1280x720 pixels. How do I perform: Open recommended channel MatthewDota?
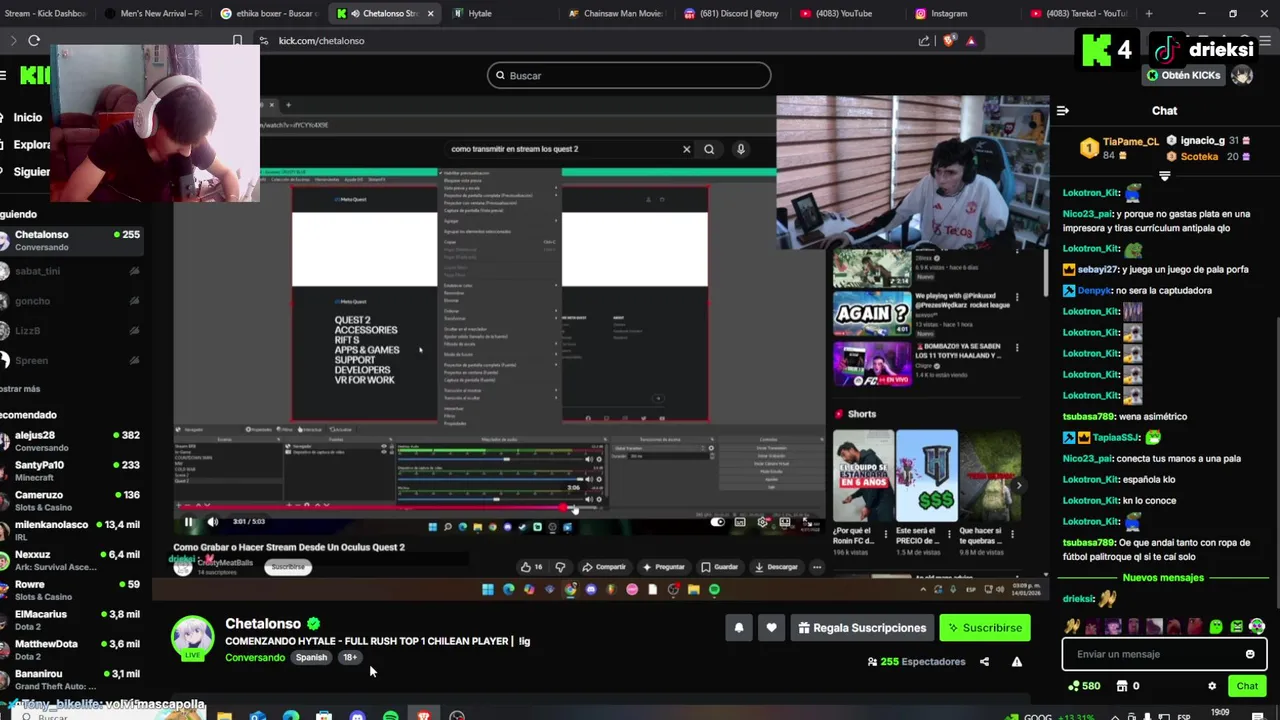point(70,650)
